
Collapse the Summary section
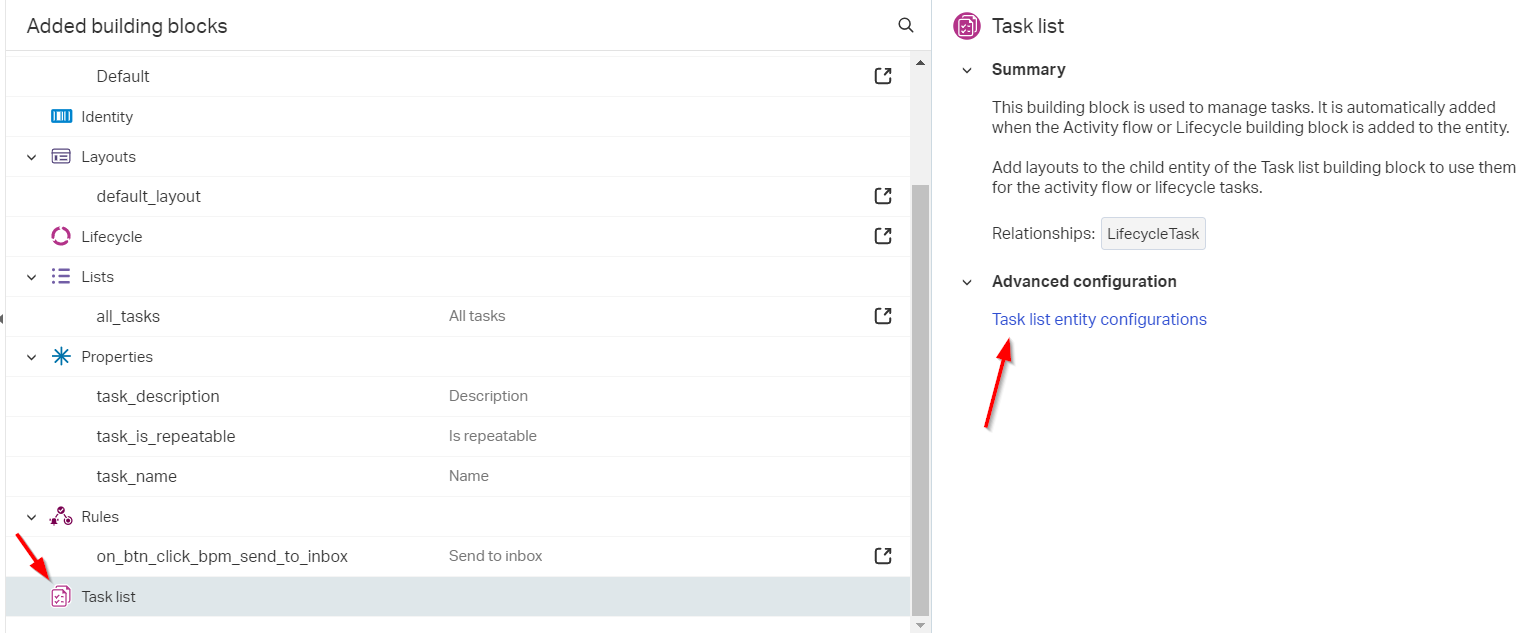coord(965,69)
